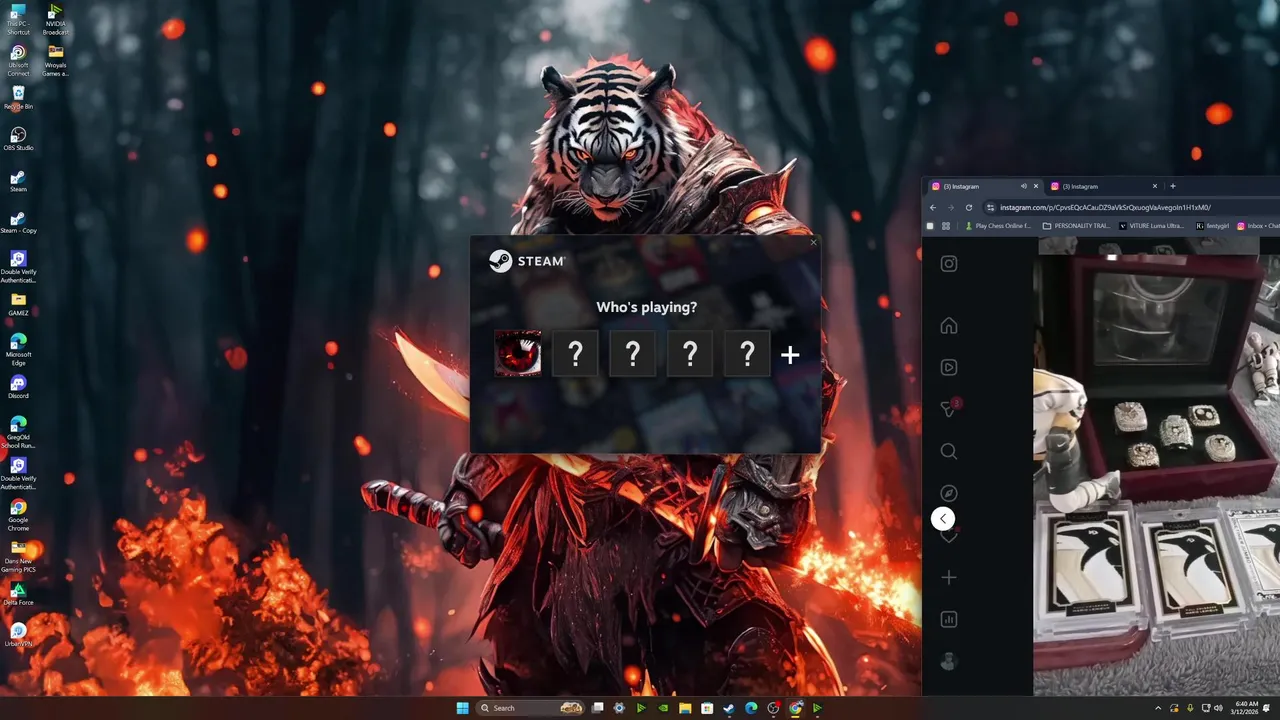Open NVIDIA Broadcast desktop icon
The width and height of the screenshot is (1280, 720).
(56, 19)
